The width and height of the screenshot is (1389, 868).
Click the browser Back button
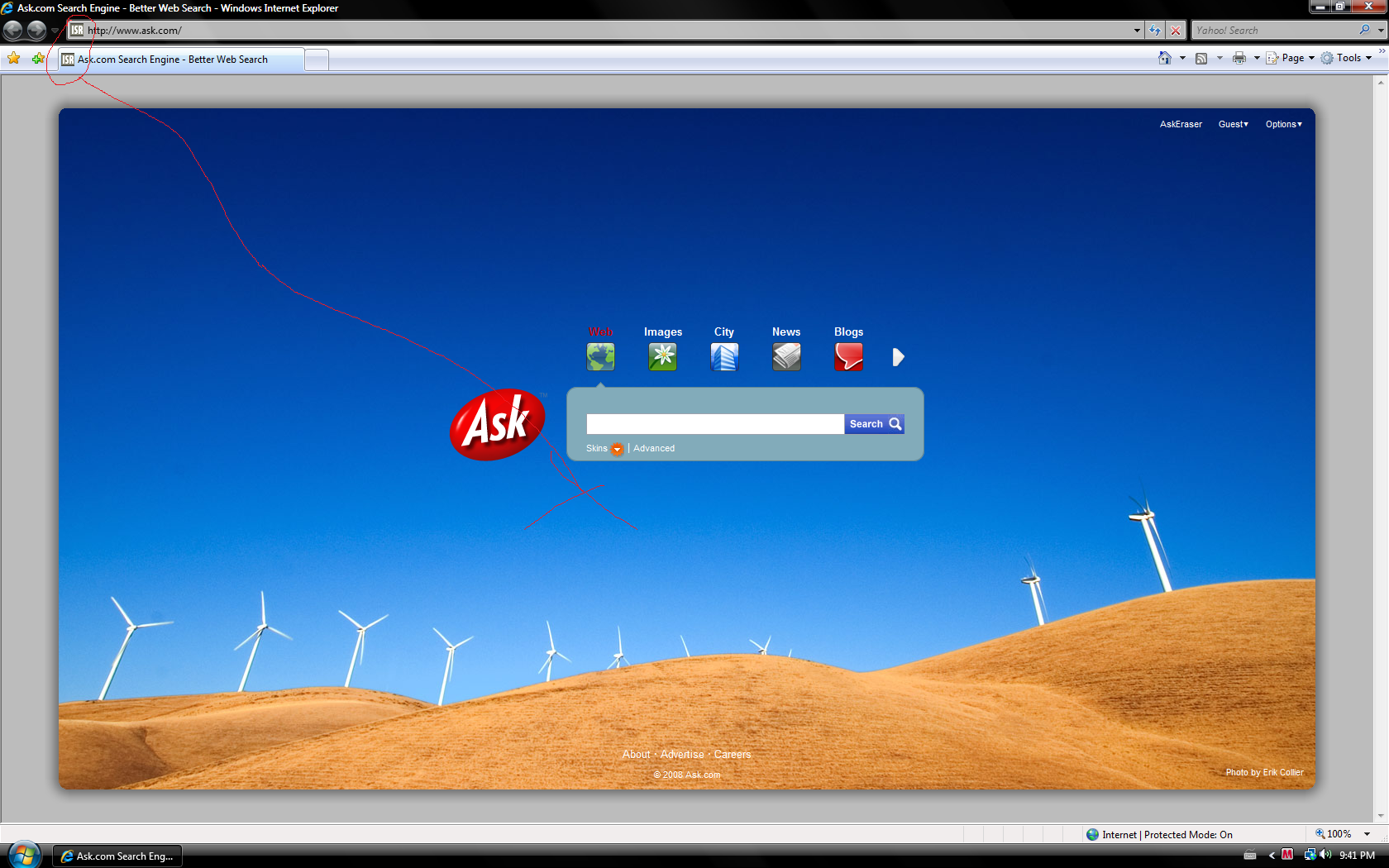click(13, 31)
